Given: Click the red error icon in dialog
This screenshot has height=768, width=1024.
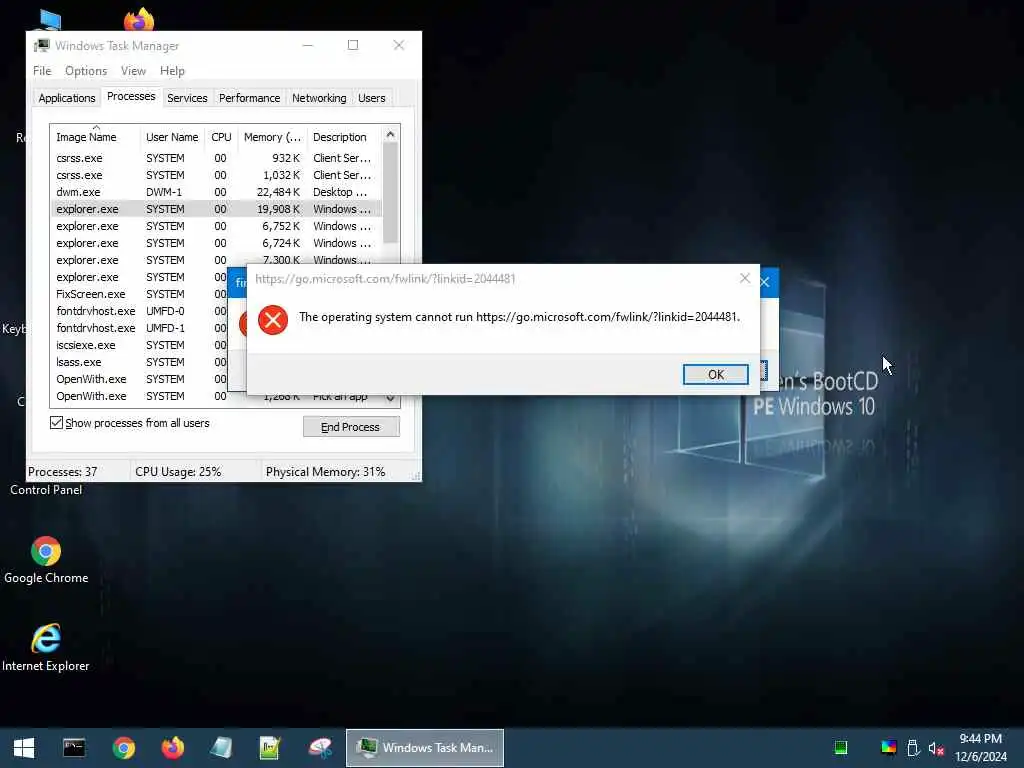Looking at the screenshot, I should tap(273, 320).
